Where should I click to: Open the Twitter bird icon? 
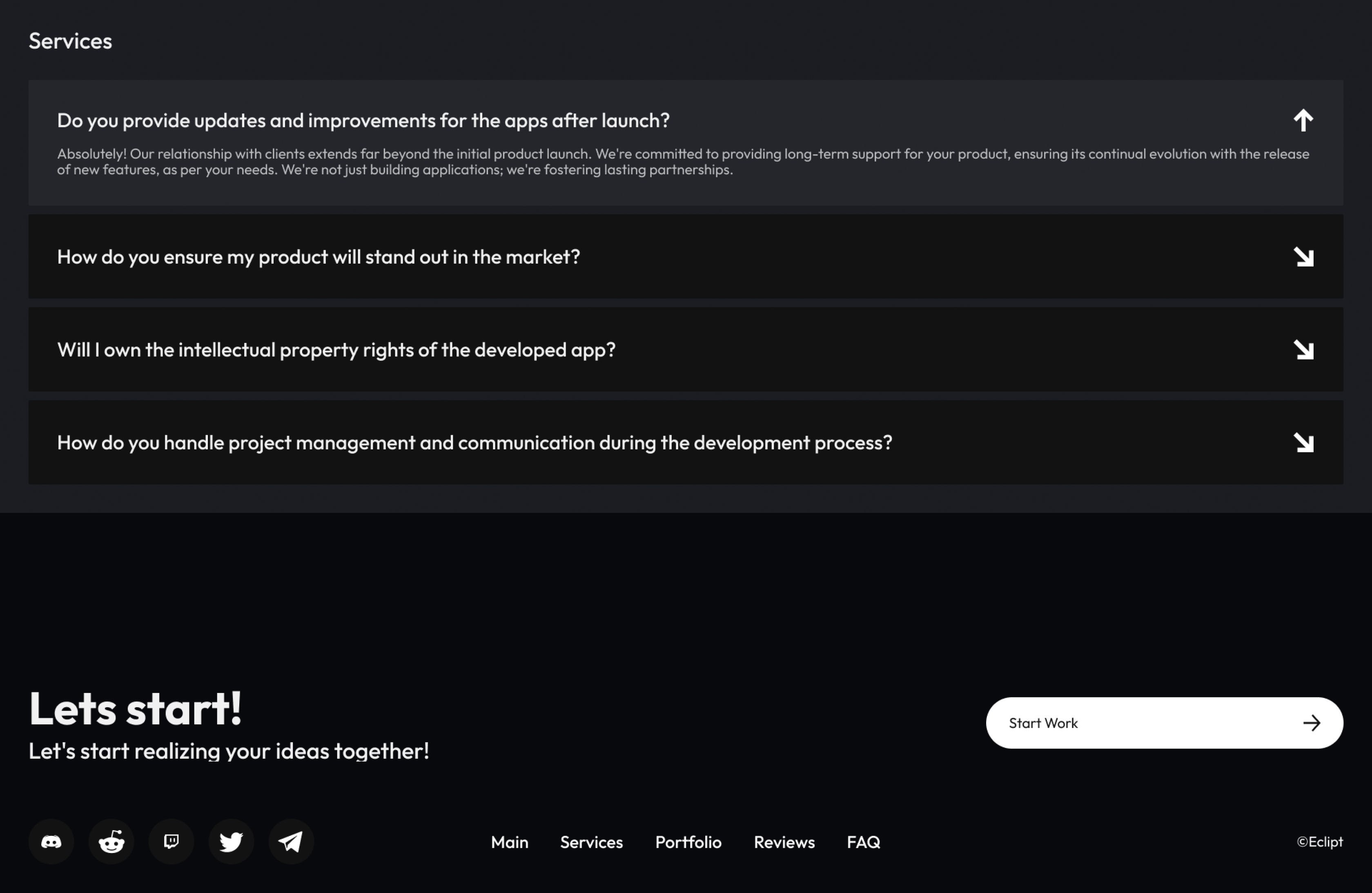(231, 842)
